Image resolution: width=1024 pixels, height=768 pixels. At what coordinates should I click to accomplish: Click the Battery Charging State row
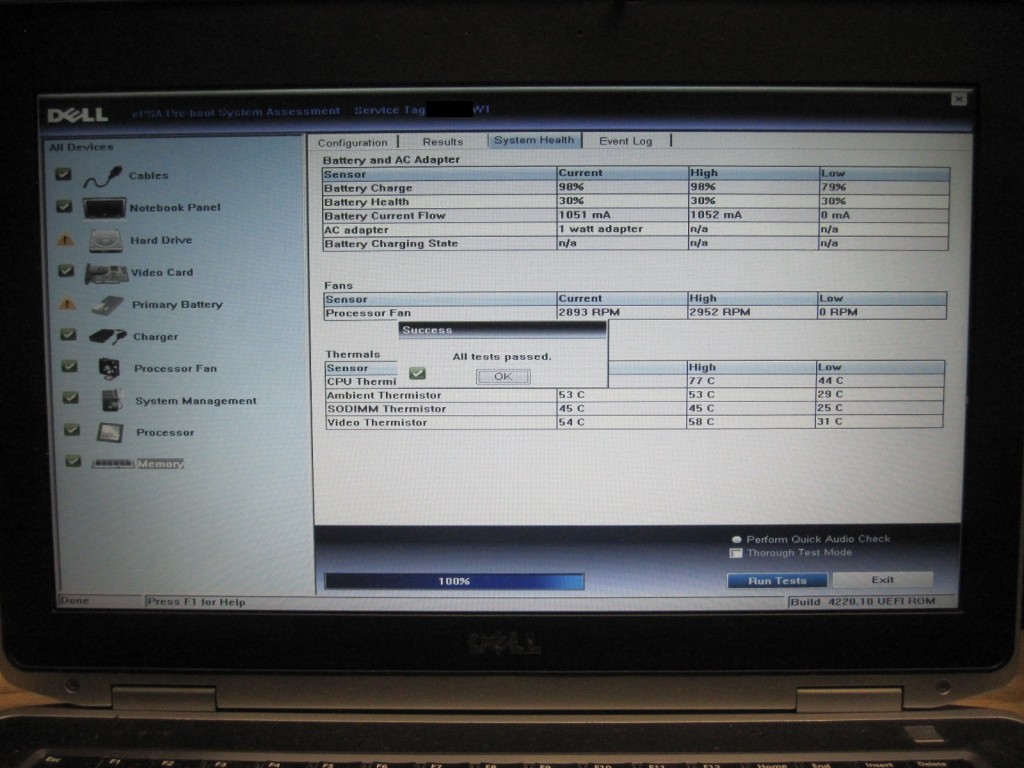(635, 244)
